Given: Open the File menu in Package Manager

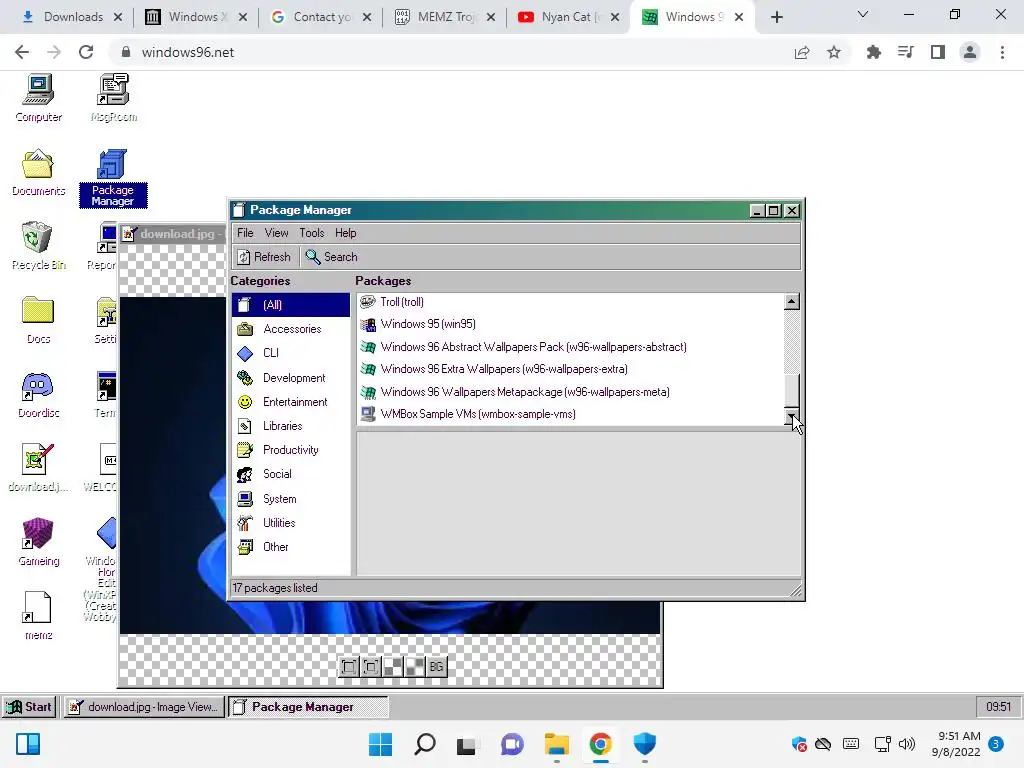Looking at the screenshot, I should pyautogui.click(x=245, y=233).
